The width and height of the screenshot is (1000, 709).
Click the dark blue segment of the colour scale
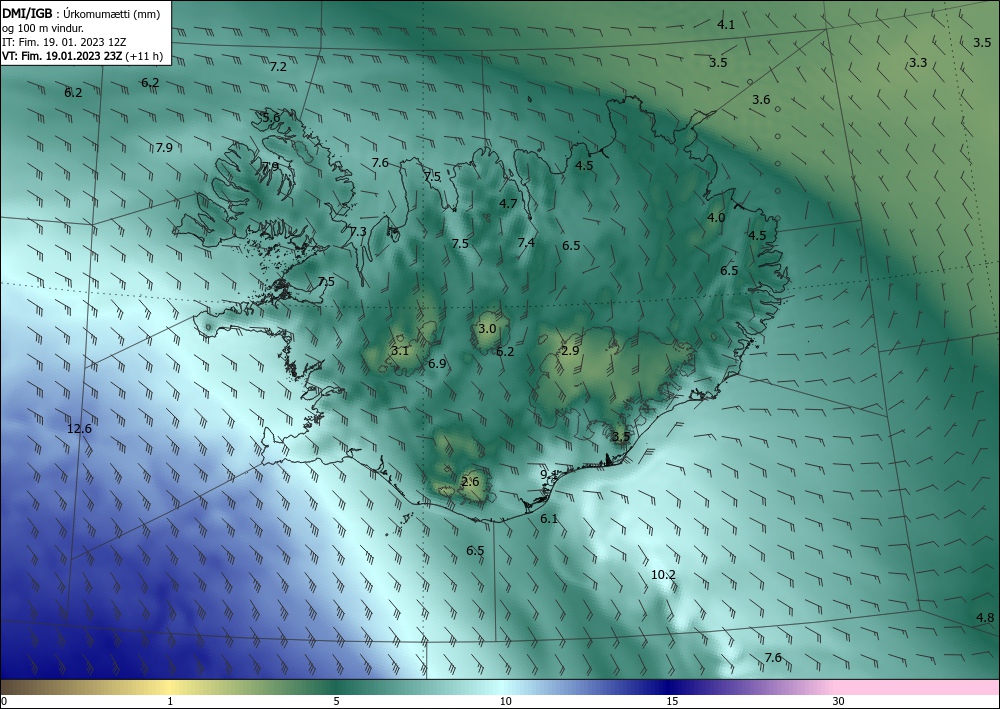click(670, 687)
